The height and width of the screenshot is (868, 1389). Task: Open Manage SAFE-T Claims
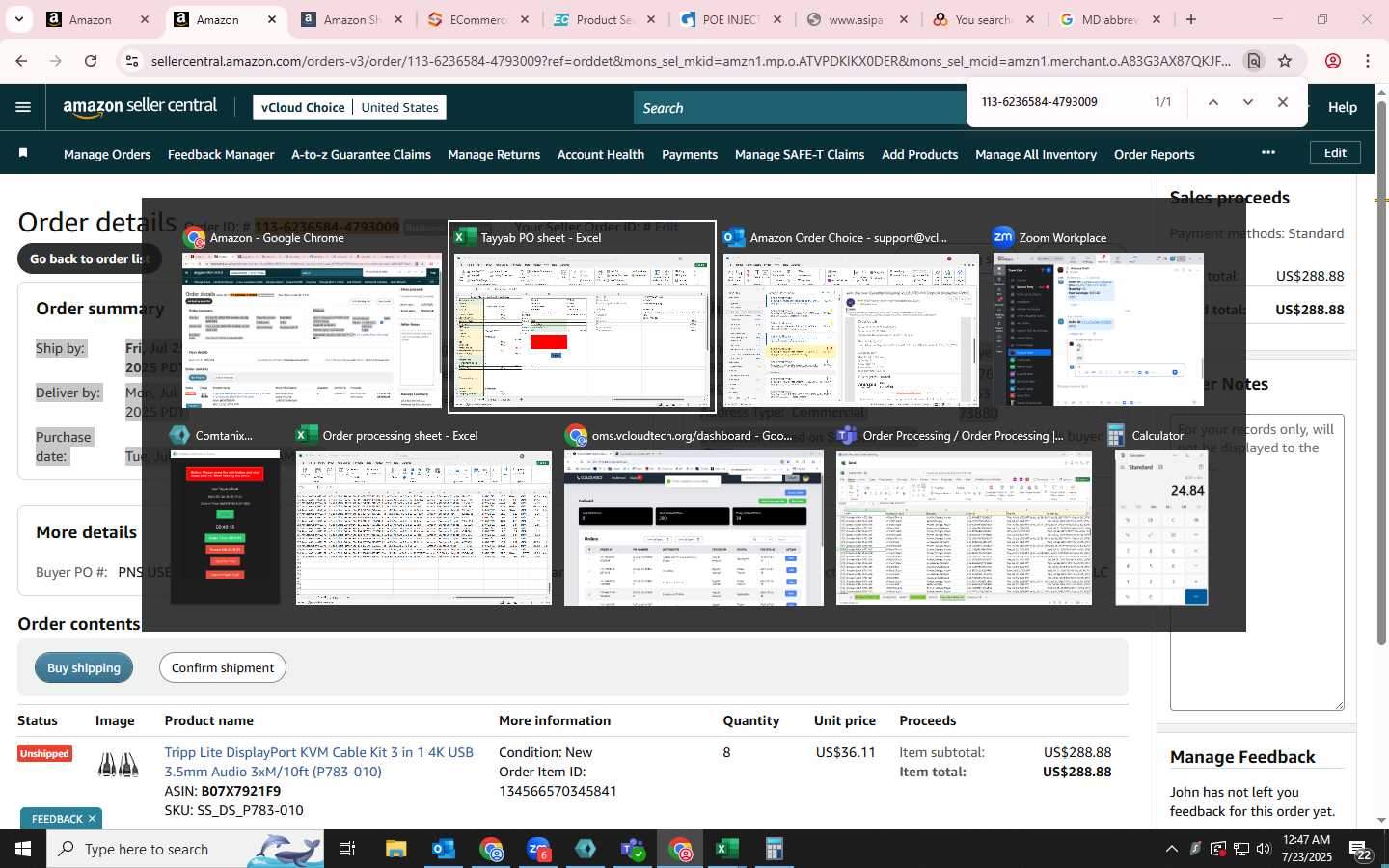coord(800,154)
